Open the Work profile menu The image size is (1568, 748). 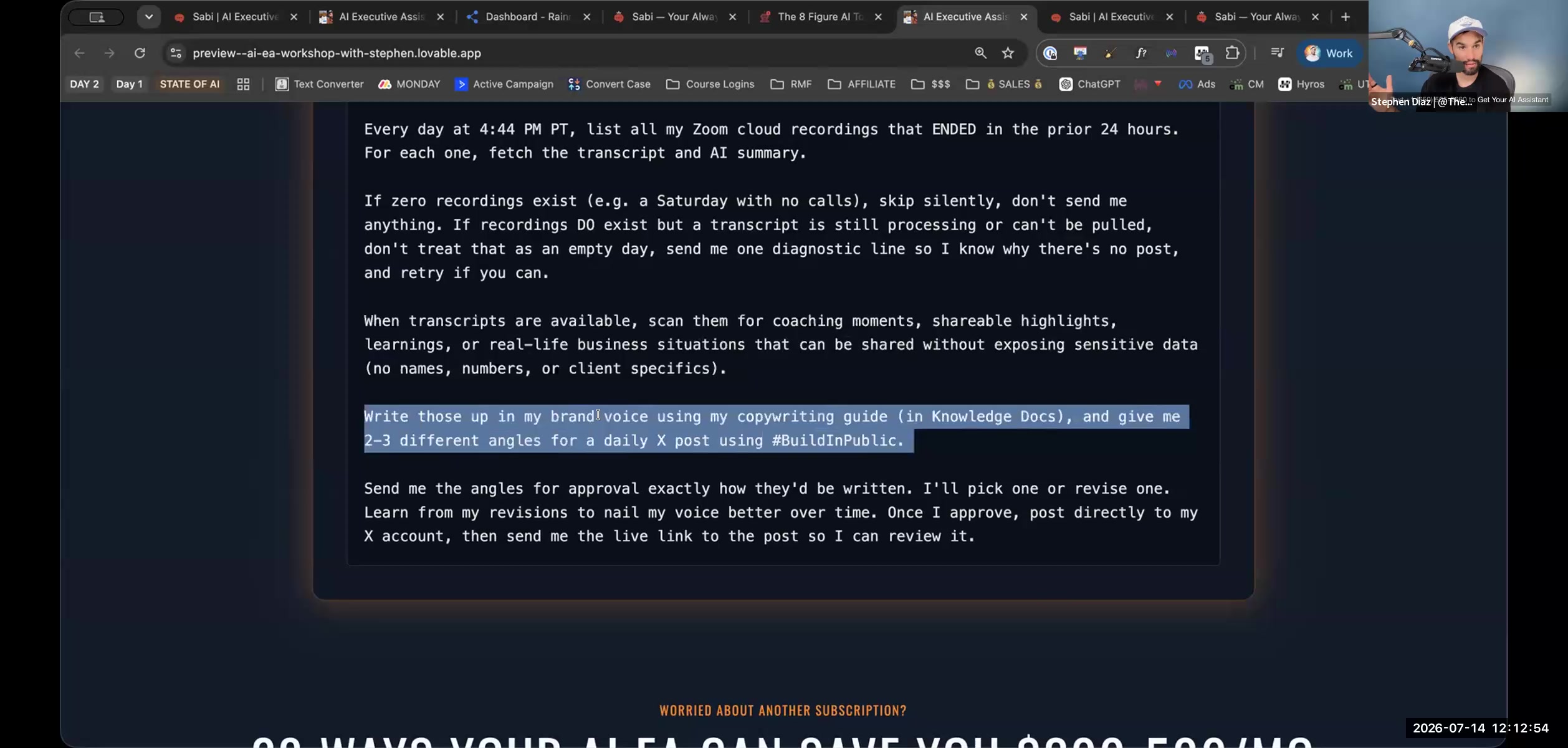[1329, 53]
